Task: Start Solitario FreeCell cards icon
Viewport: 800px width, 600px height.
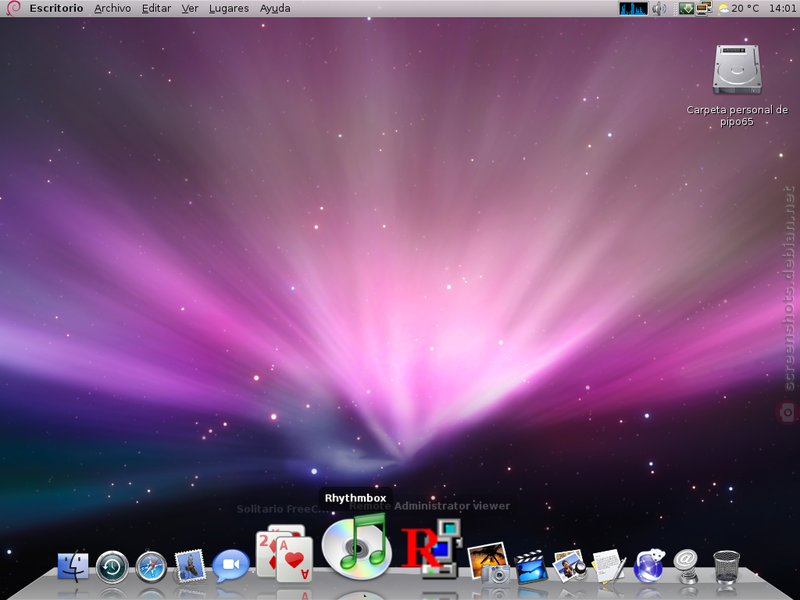Action: pos(284,553)
